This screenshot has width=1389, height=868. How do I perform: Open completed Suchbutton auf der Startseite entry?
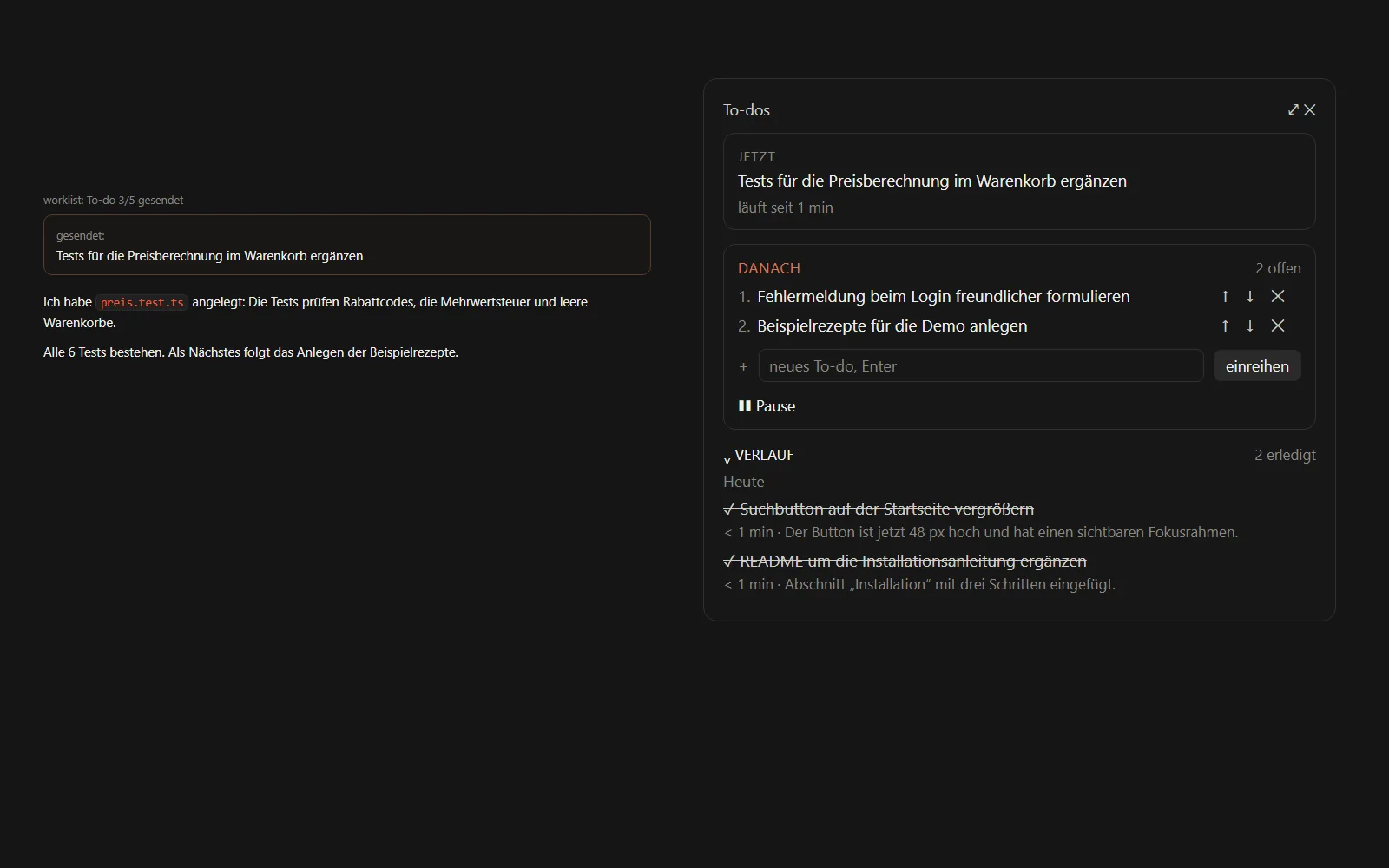pos(879,510)
